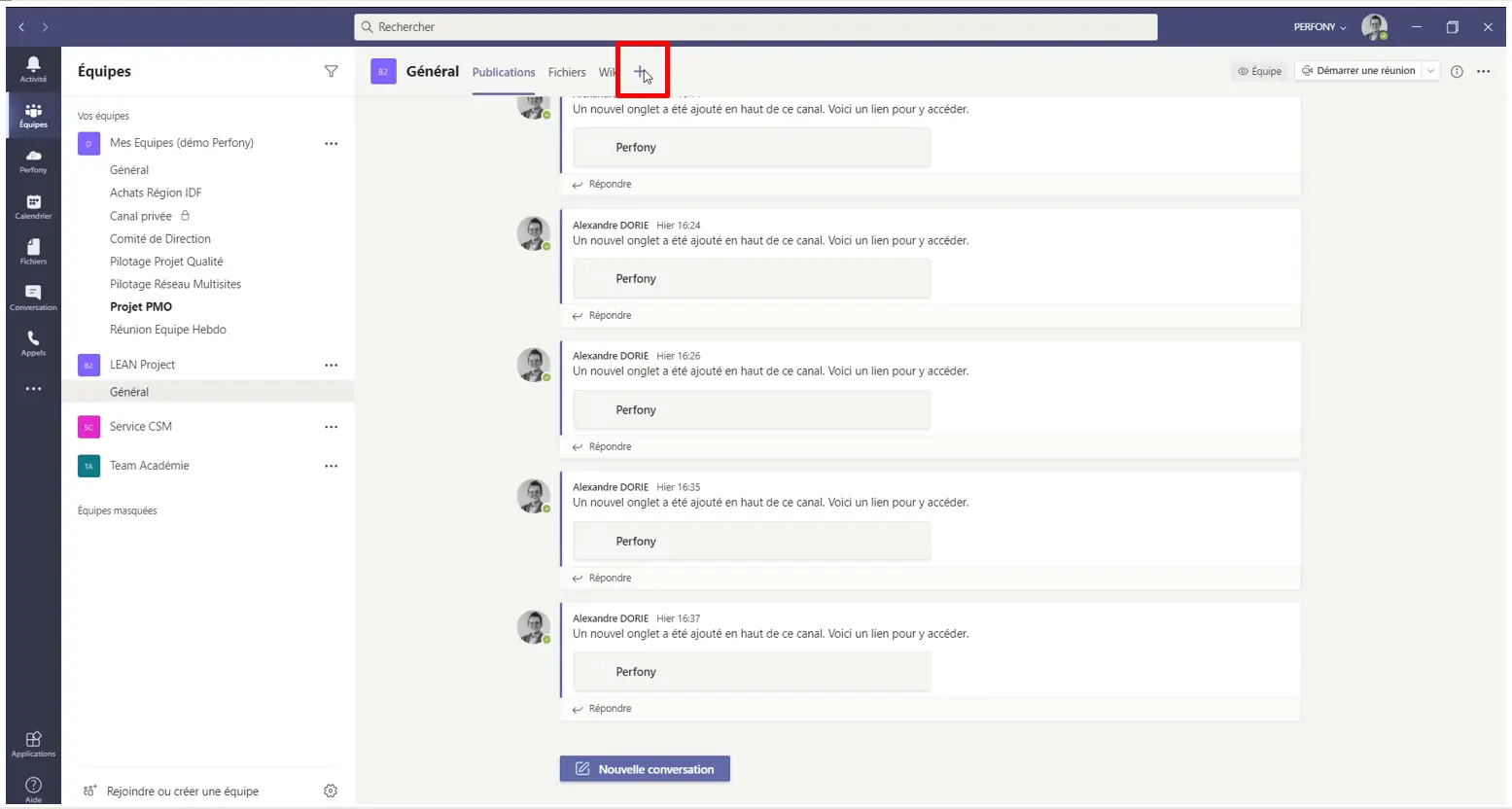1512x809 pixels.
Task: Click the filter teams funnel icon
Action: tap(331, 71)
